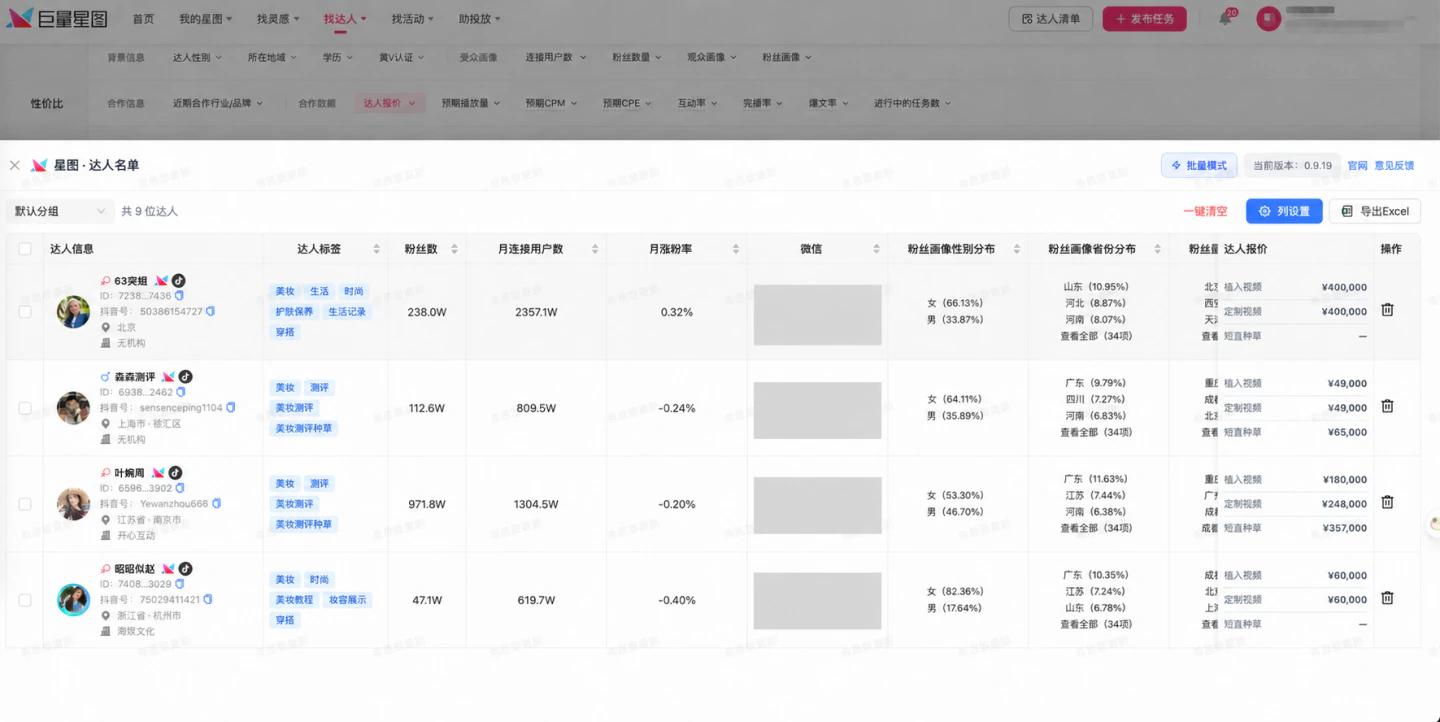
Task: Open the 找达人 menu
Action: tap(345, 19)
